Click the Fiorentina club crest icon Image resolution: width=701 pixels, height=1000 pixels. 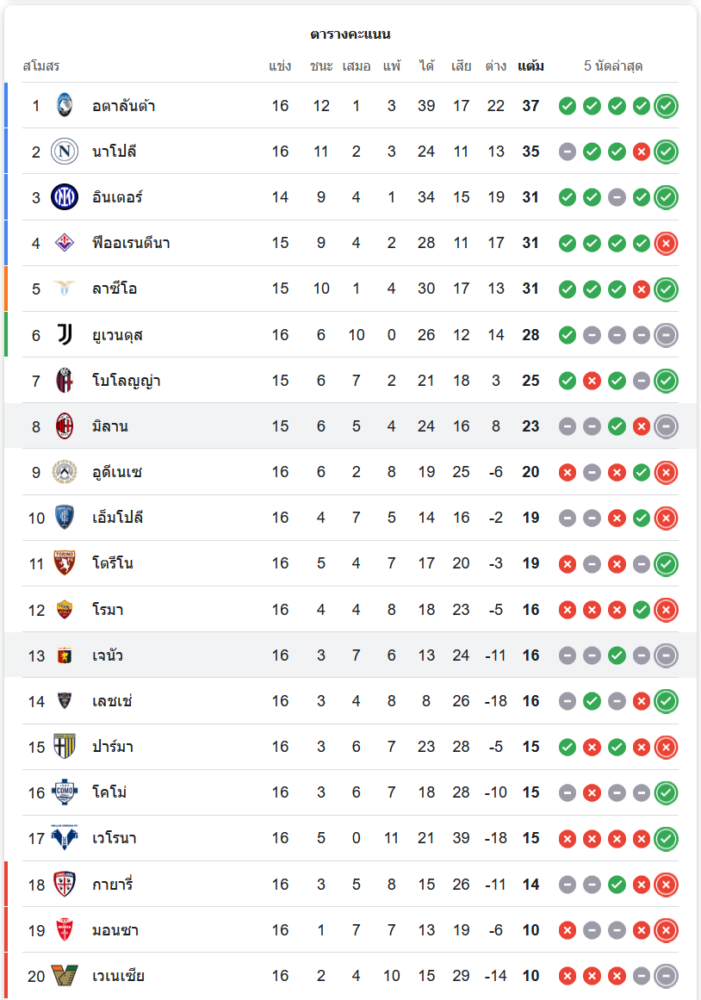click(x=65, y=243)
